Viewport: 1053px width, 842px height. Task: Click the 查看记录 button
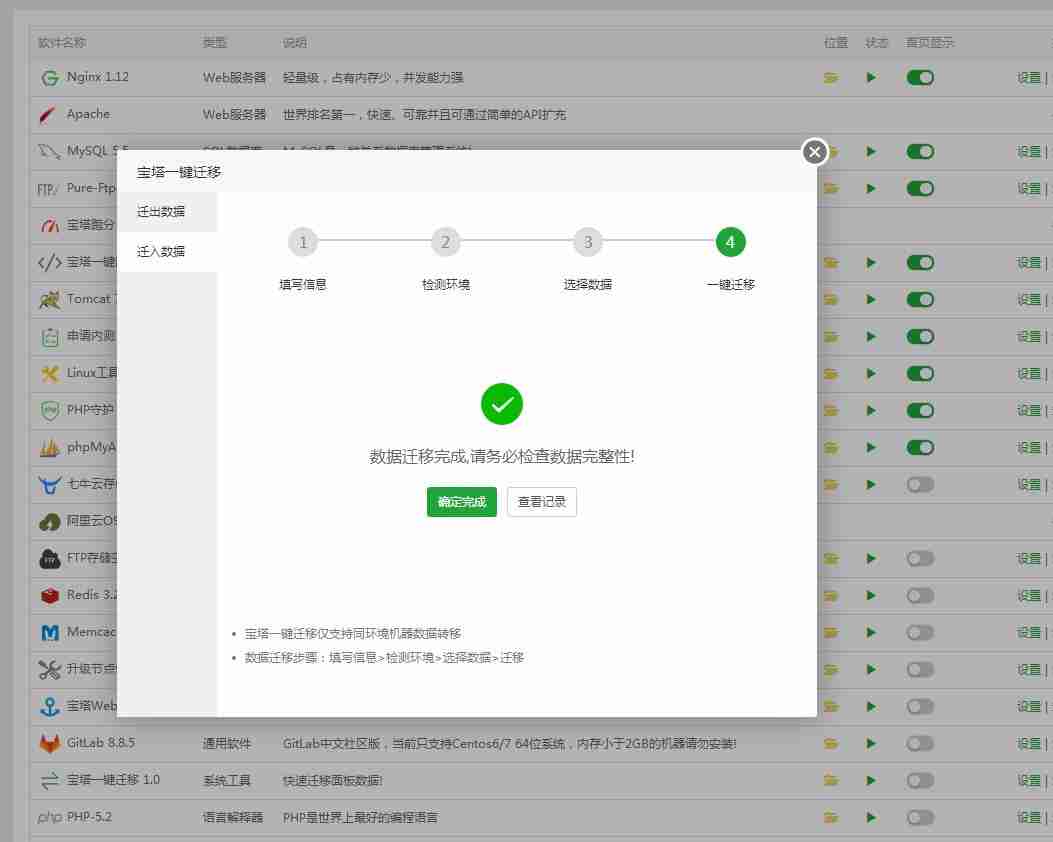click(x=541, y=502)
